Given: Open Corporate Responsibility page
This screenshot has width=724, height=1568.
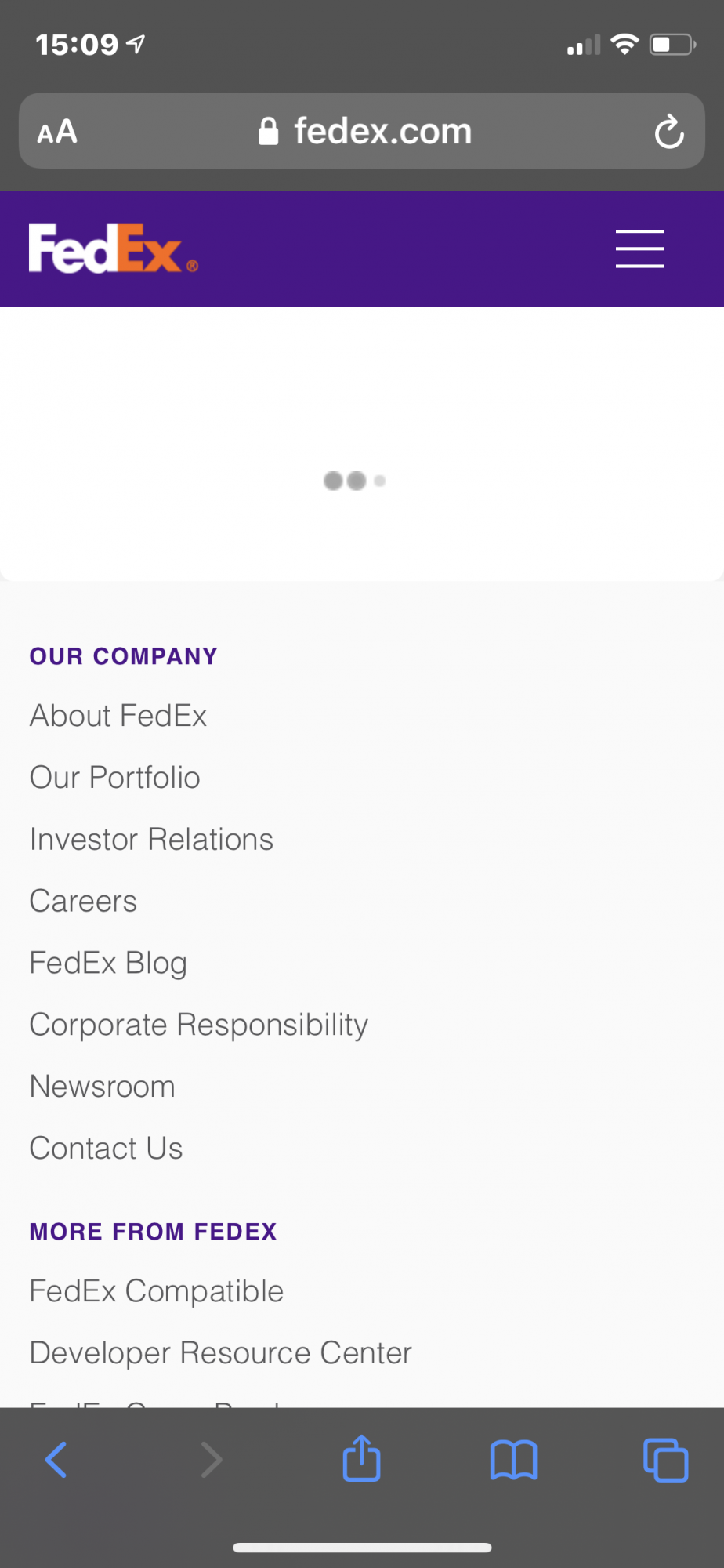Looking at the screenshot, I should 198,1025.
